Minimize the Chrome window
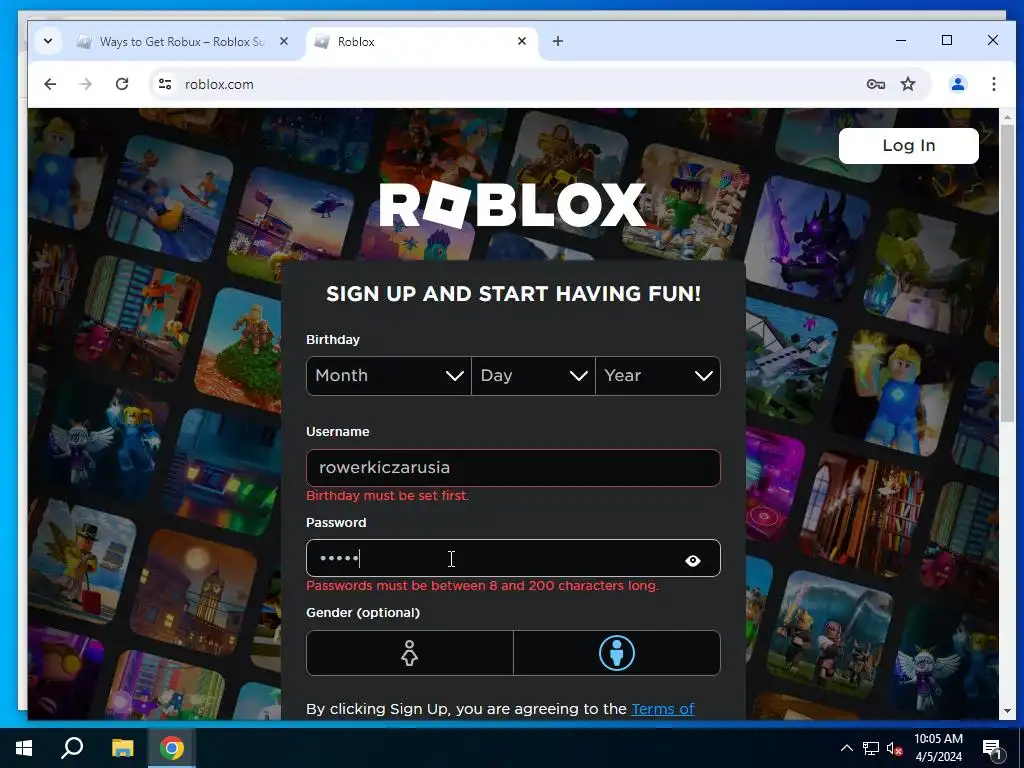 901,40
